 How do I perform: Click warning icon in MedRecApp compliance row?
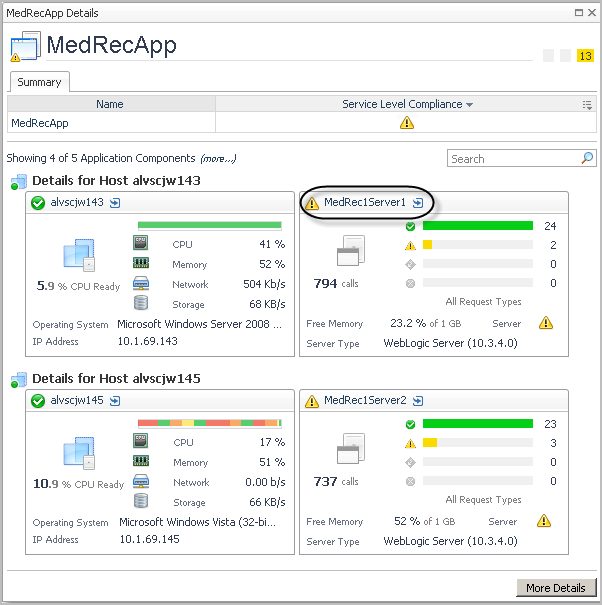coord(407,123)
